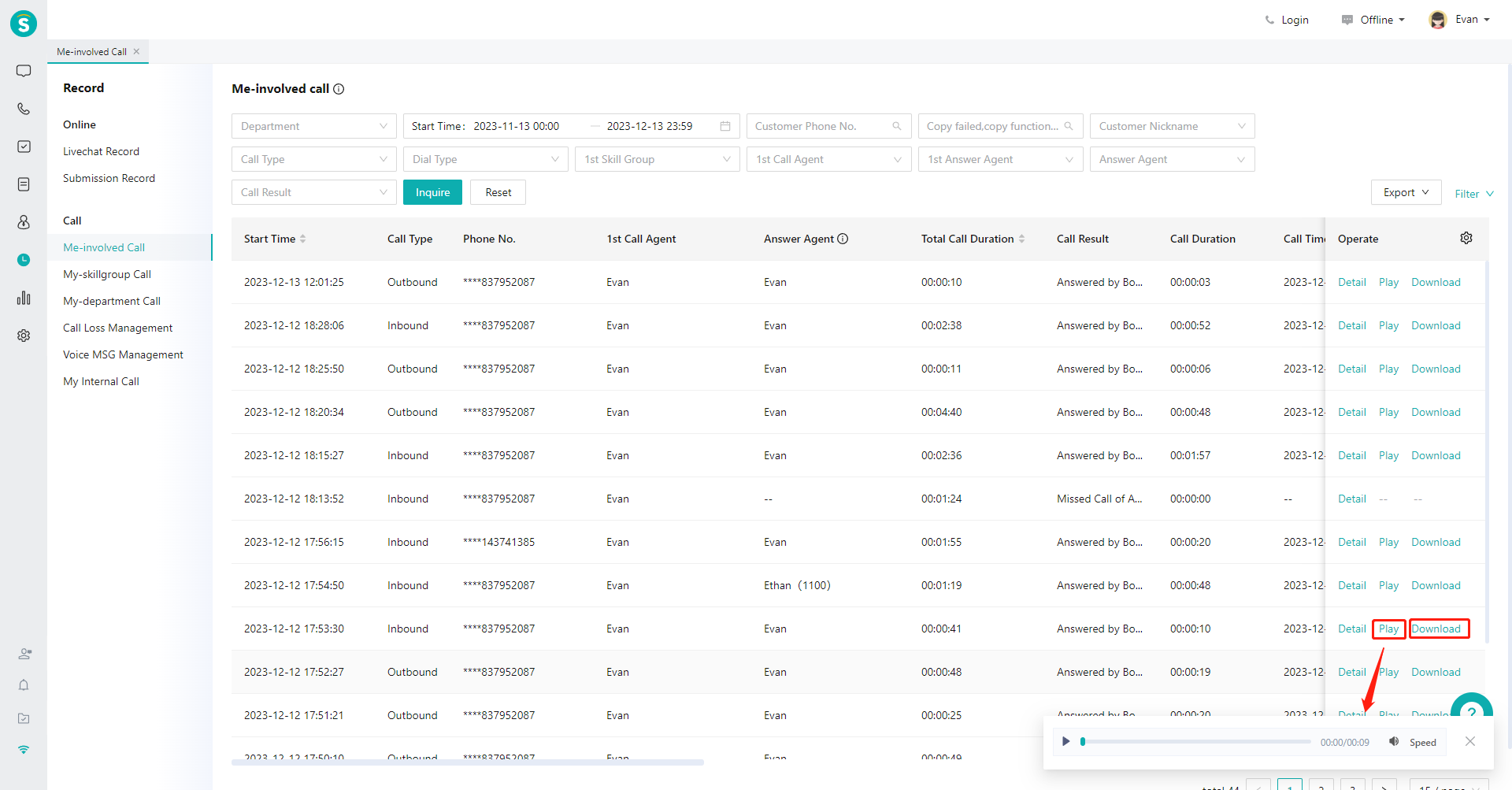The height and width of the screenshot is (790, 1512).
Task: Mute the audio player volume icon
Action: point(1394,741)
